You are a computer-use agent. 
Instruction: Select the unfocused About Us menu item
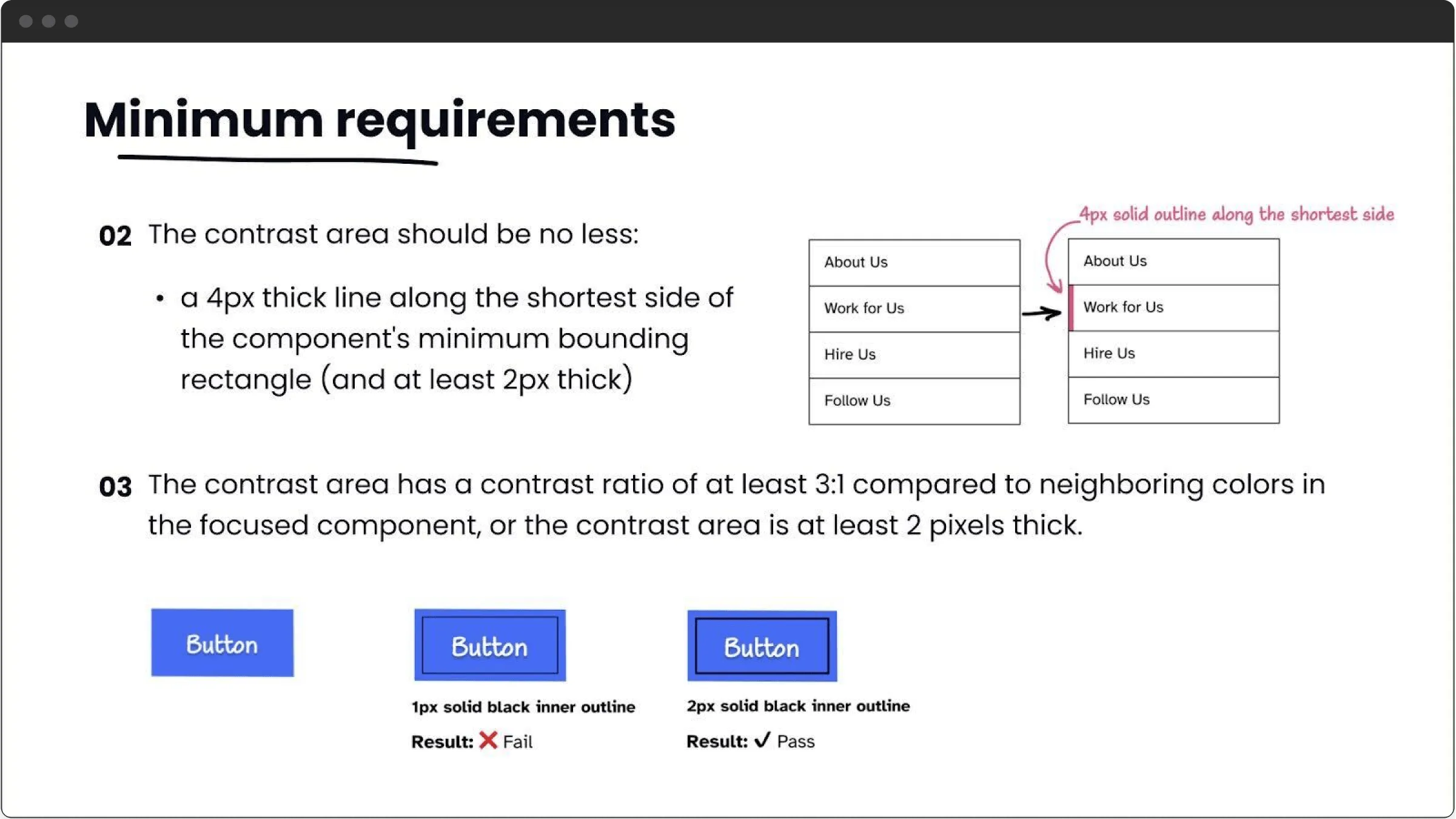tap(912, 261)
